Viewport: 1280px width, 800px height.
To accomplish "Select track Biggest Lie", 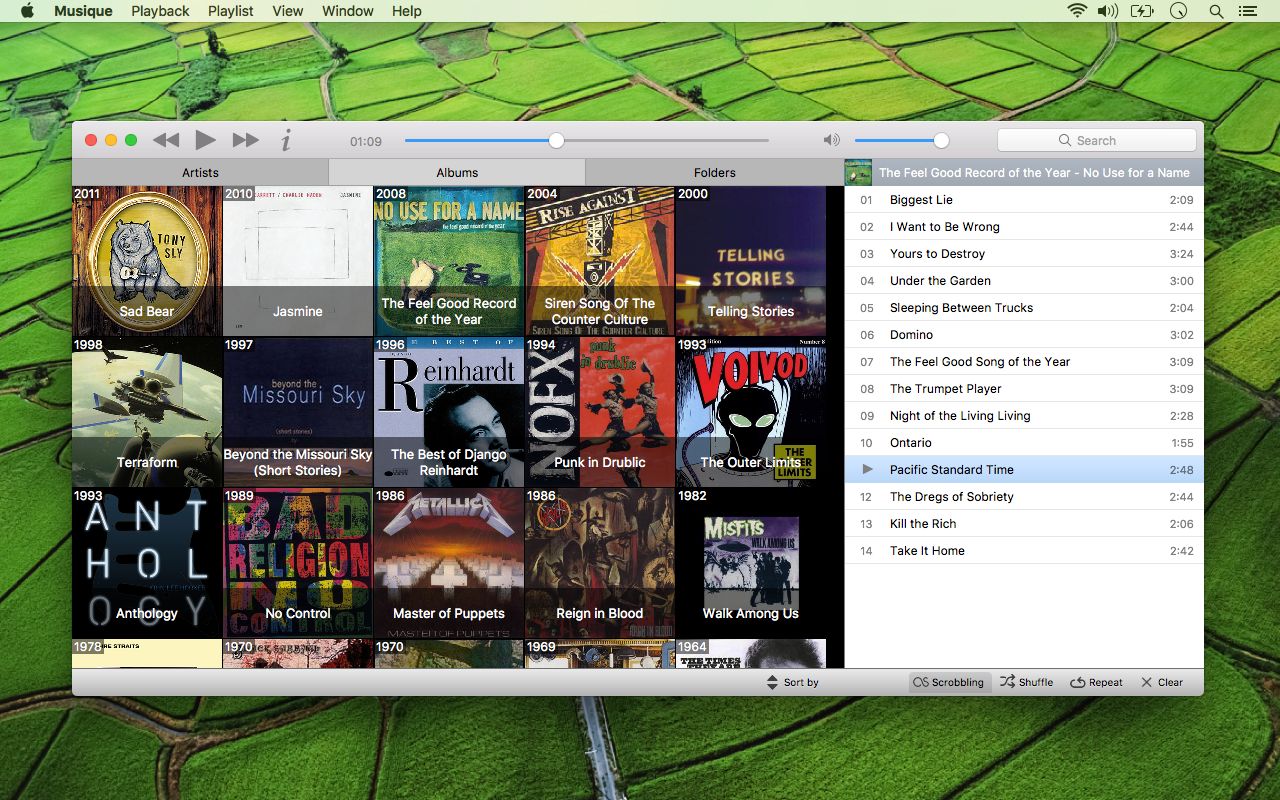I will 1024,199.
